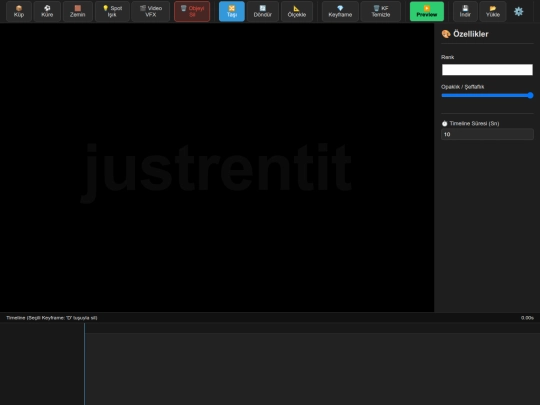
Task: Click the Timeline header label text
Action: pyautogui.click(x=52, y=318)
